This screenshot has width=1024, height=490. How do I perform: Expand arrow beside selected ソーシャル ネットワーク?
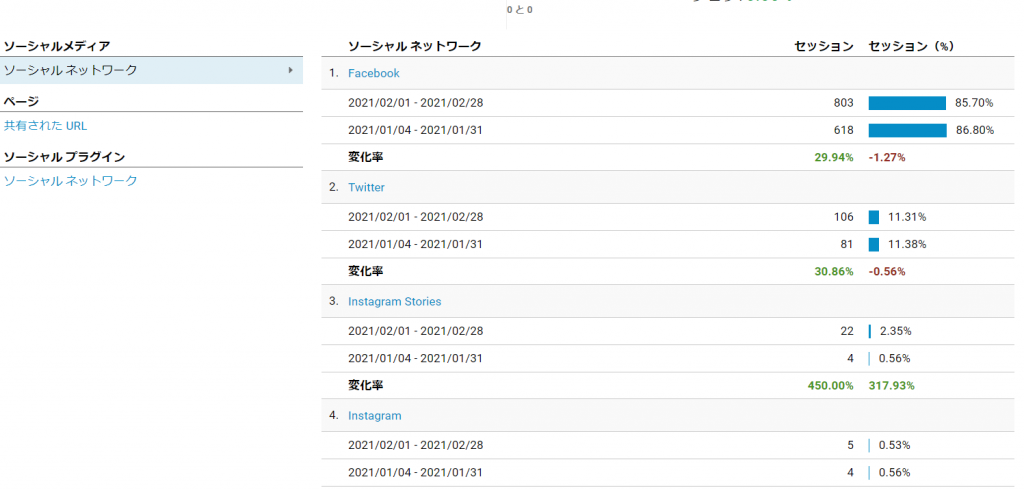click(291, 70)
